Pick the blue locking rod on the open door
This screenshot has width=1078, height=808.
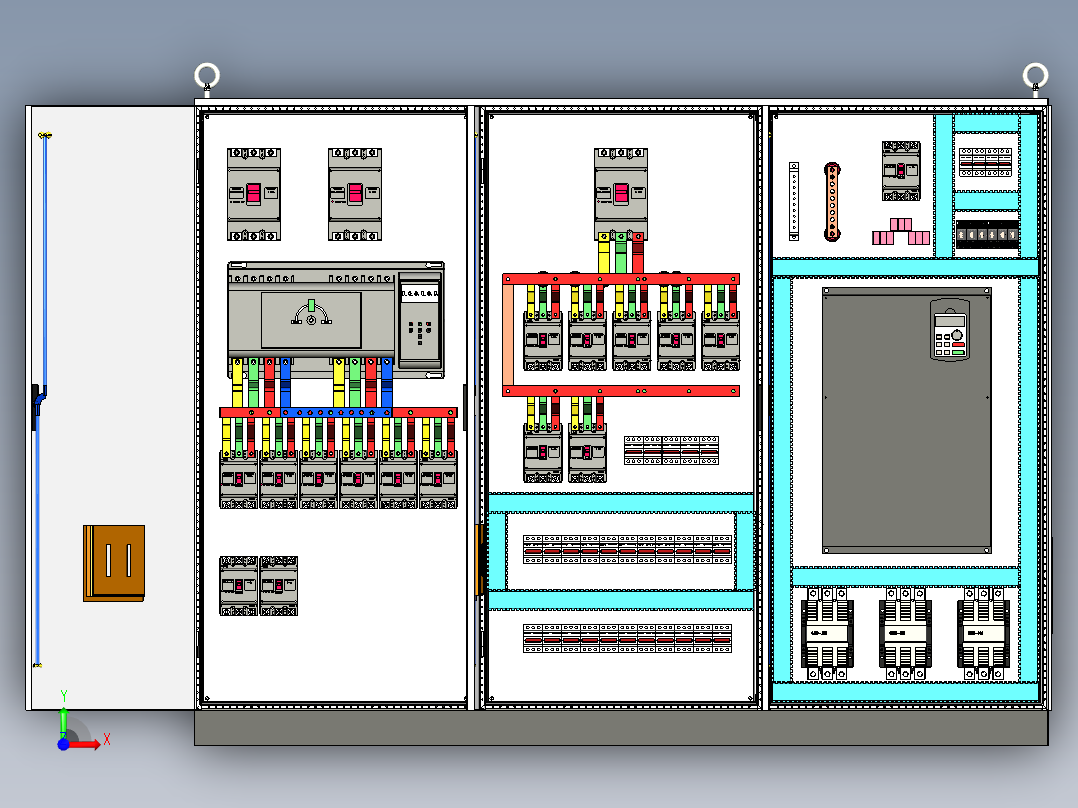tap(42, 399)
